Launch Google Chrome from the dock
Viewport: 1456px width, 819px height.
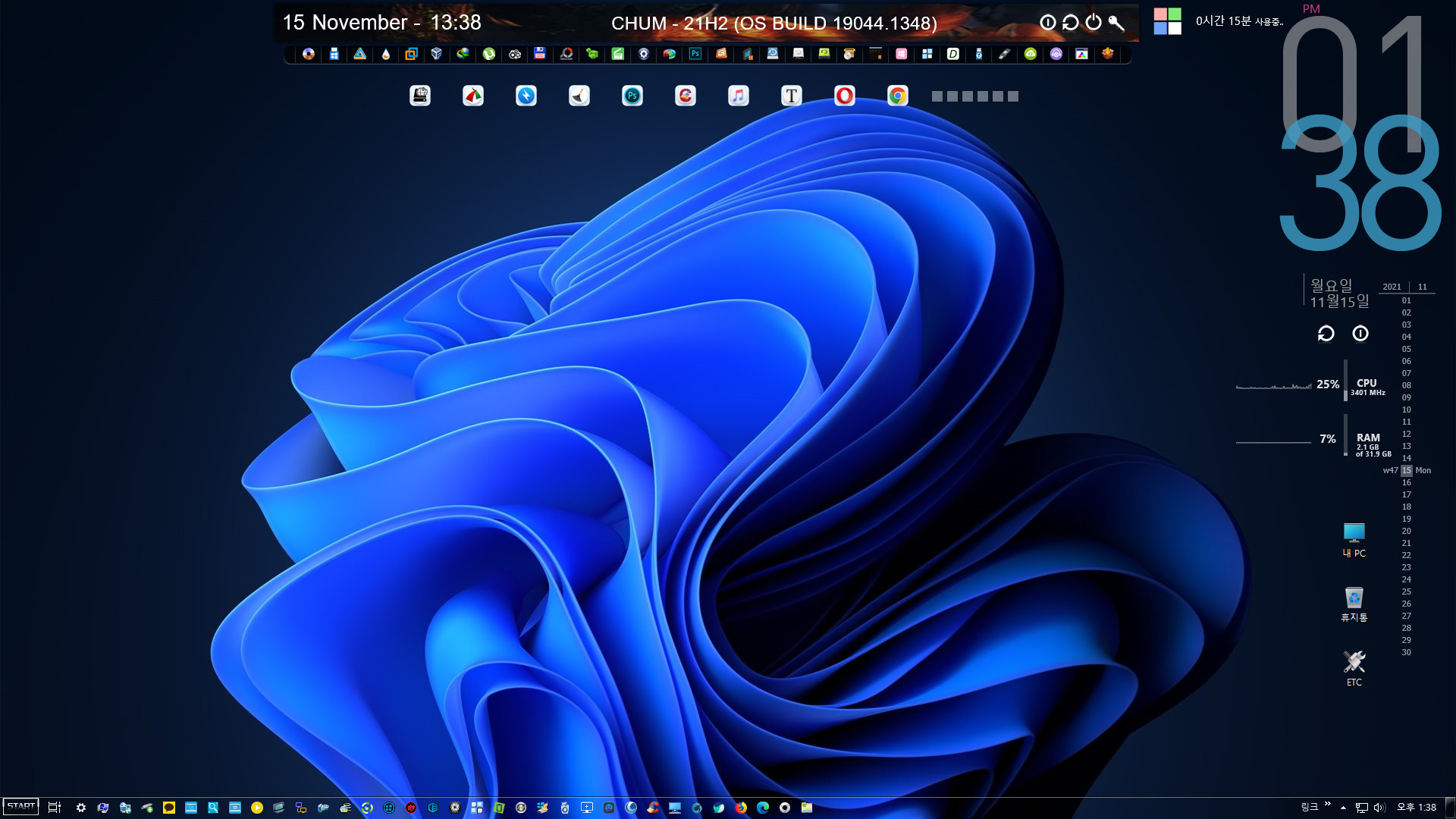tap(898, 96)
